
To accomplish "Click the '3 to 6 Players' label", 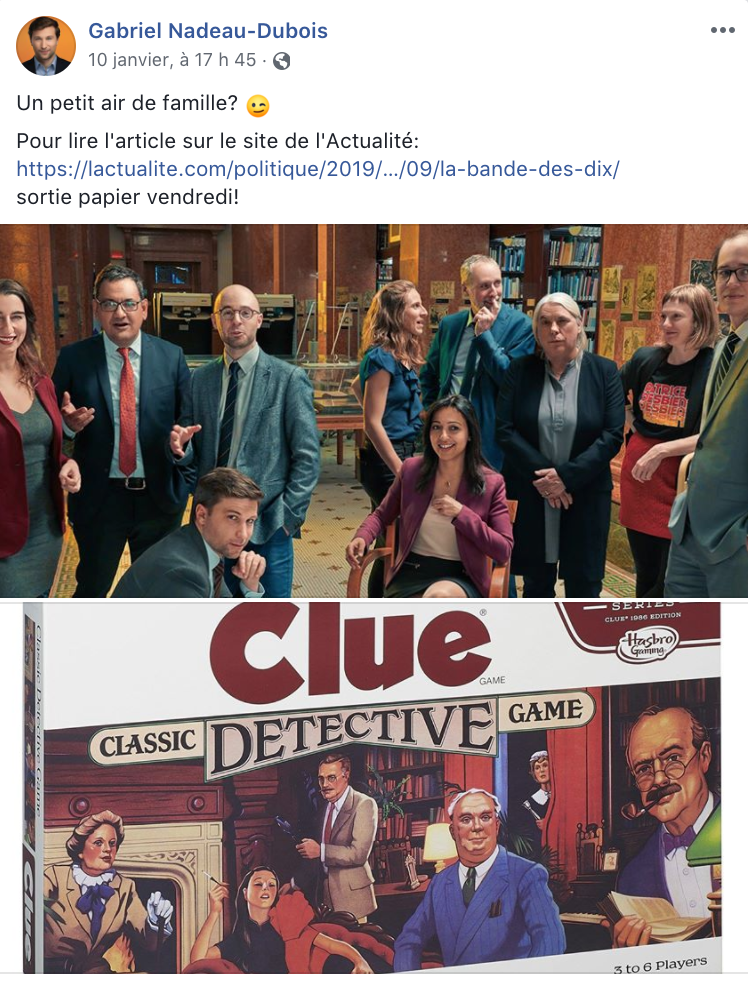I will coord(660,964).
